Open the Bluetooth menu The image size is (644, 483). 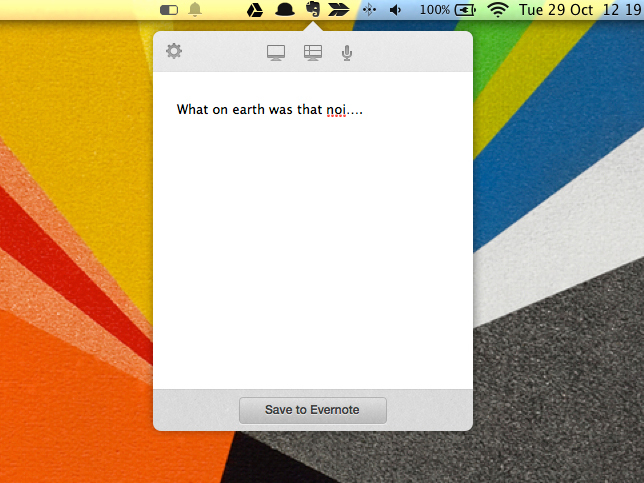(x=369, y=9)
